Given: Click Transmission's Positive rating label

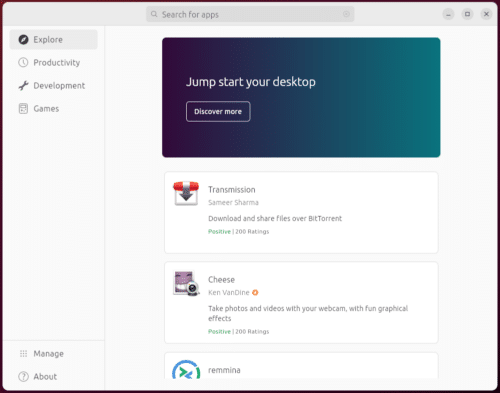Looking at the screenshot, I should (219, 232).
